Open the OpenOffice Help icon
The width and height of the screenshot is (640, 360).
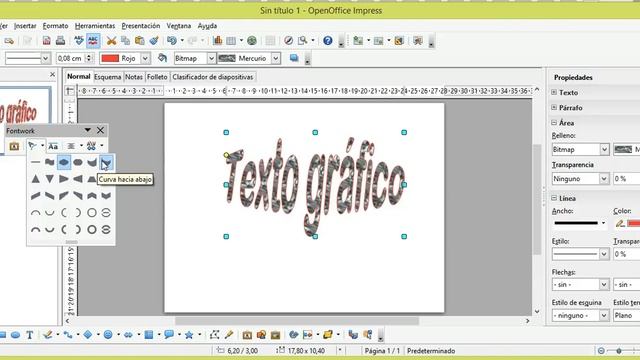point(328,41)
